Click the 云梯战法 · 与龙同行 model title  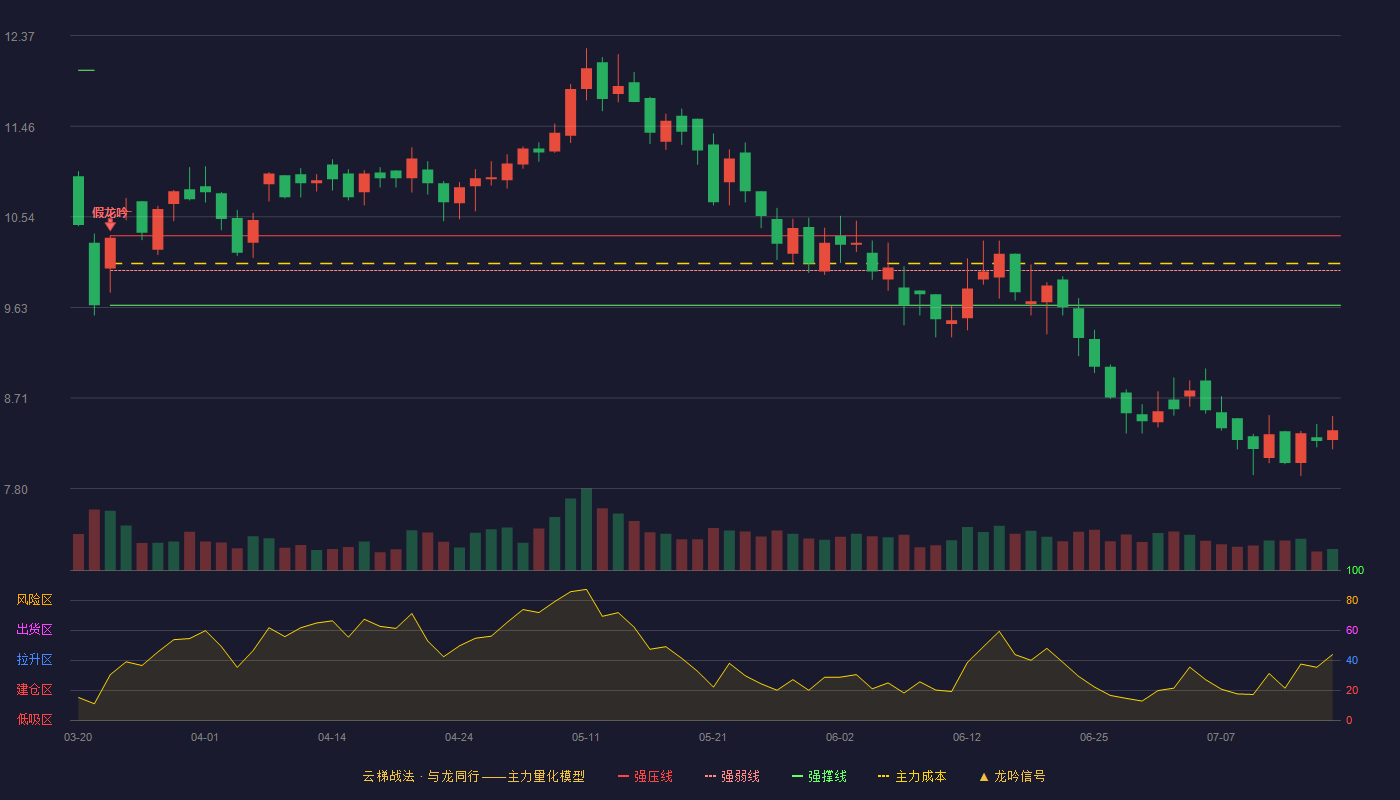421,776
